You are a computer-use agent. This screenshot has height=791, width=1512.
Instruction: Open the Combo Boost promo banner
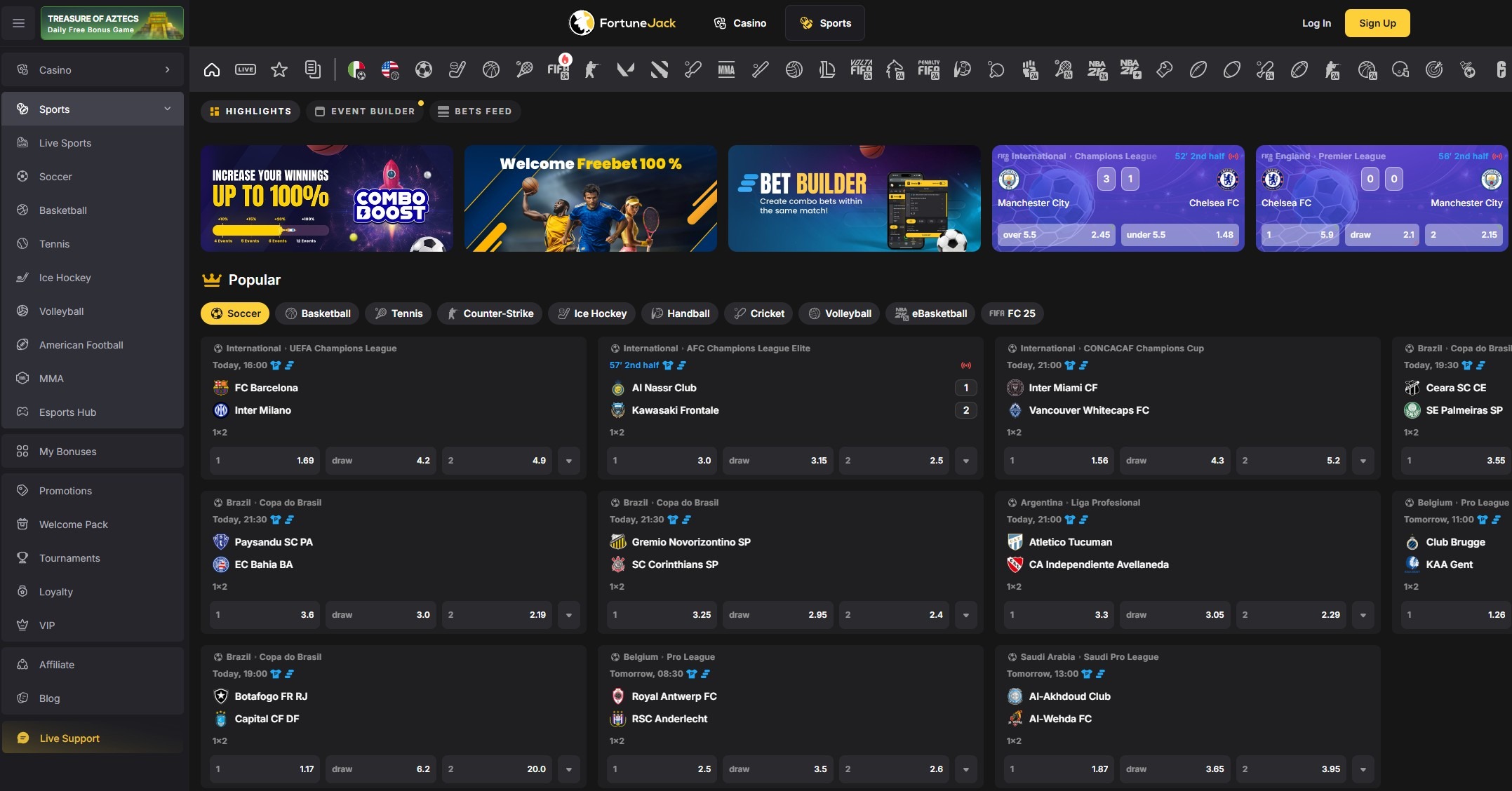click(327, 198)
